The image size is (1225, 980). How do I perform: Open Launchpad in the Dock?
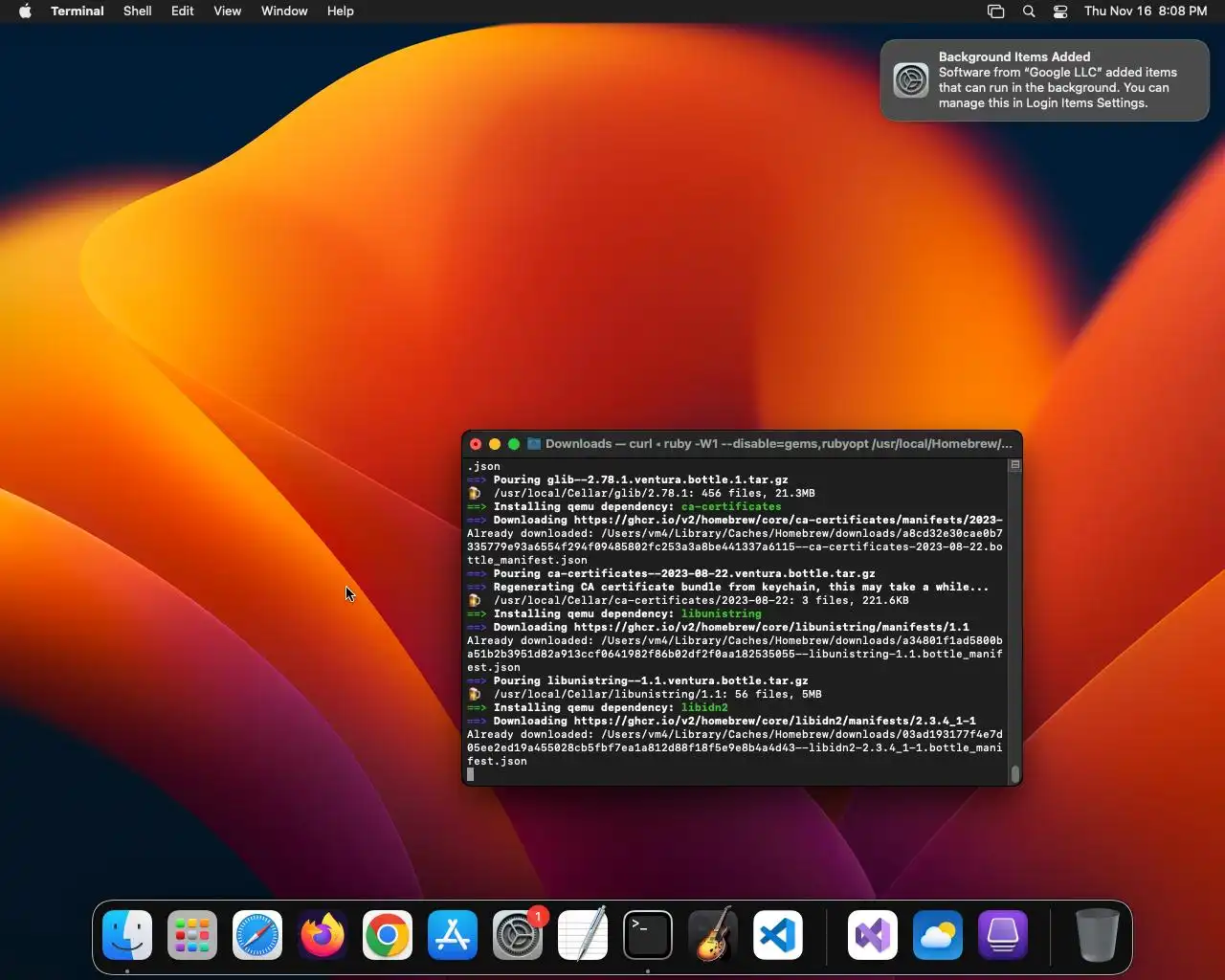192,935
